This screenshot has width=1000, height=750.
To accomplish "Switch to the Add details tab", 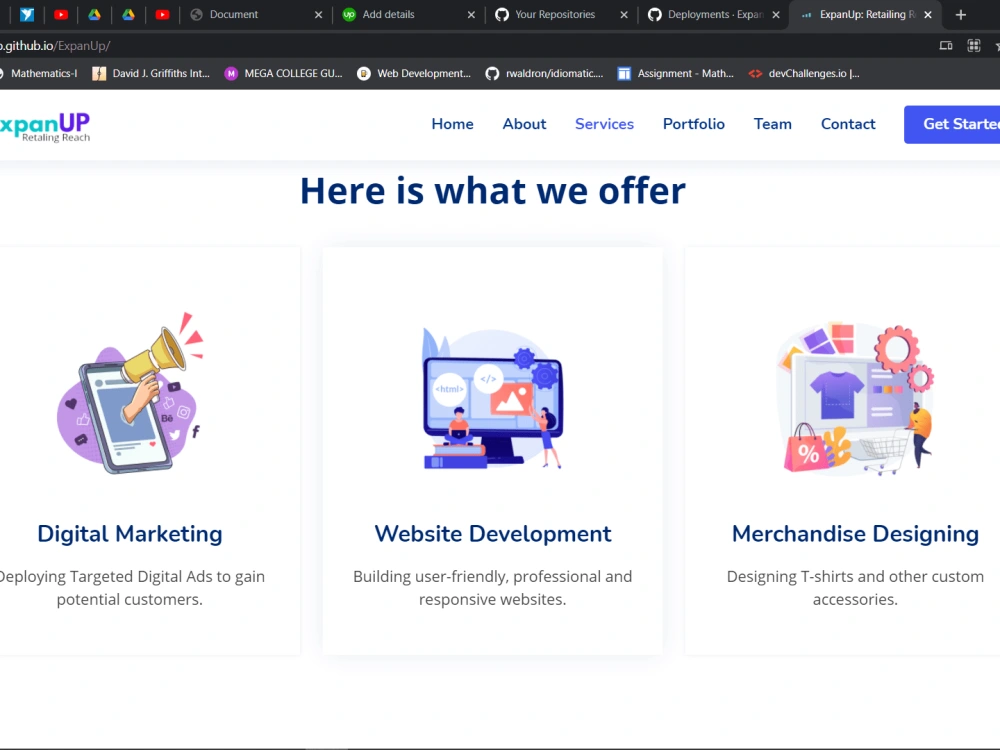I will coord(408,14).
